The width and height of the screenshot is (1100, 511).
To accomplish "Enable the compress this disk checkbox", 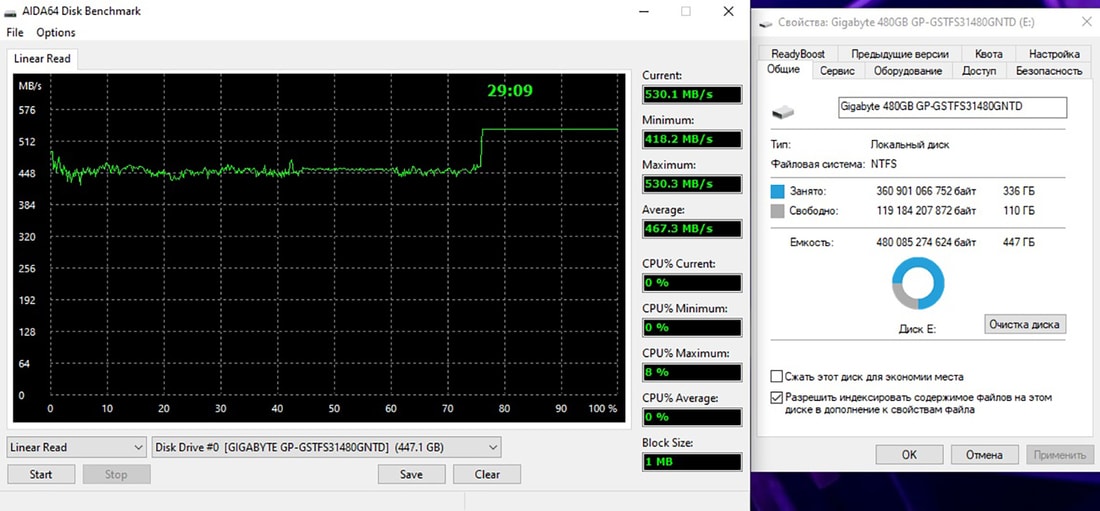I will (x=777, y=377).
